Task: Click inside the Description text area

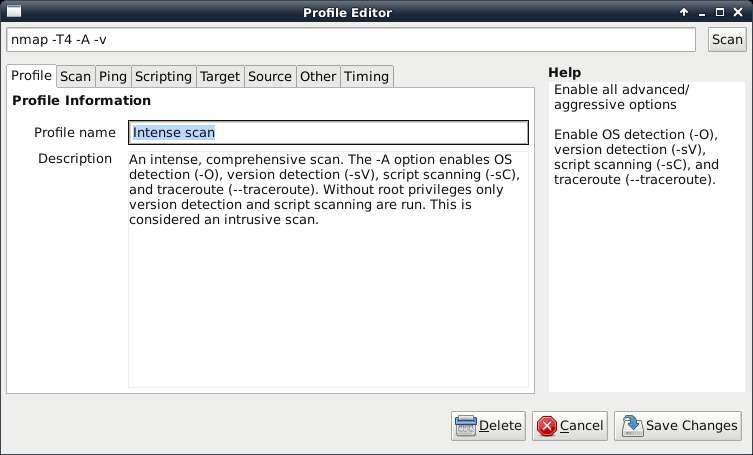Action: pos(328,269)
